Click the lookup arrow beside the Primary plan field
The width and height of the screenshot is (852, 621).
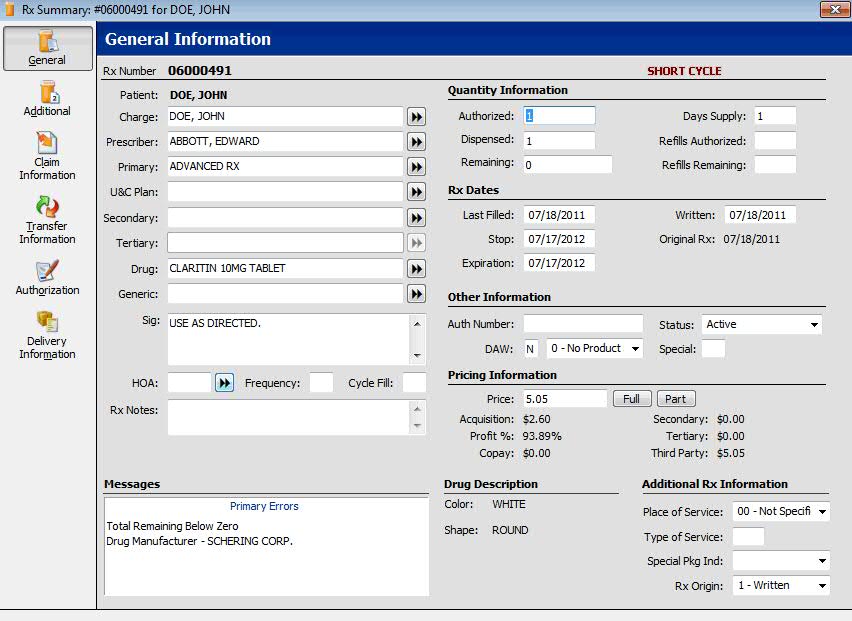(416, 167)
